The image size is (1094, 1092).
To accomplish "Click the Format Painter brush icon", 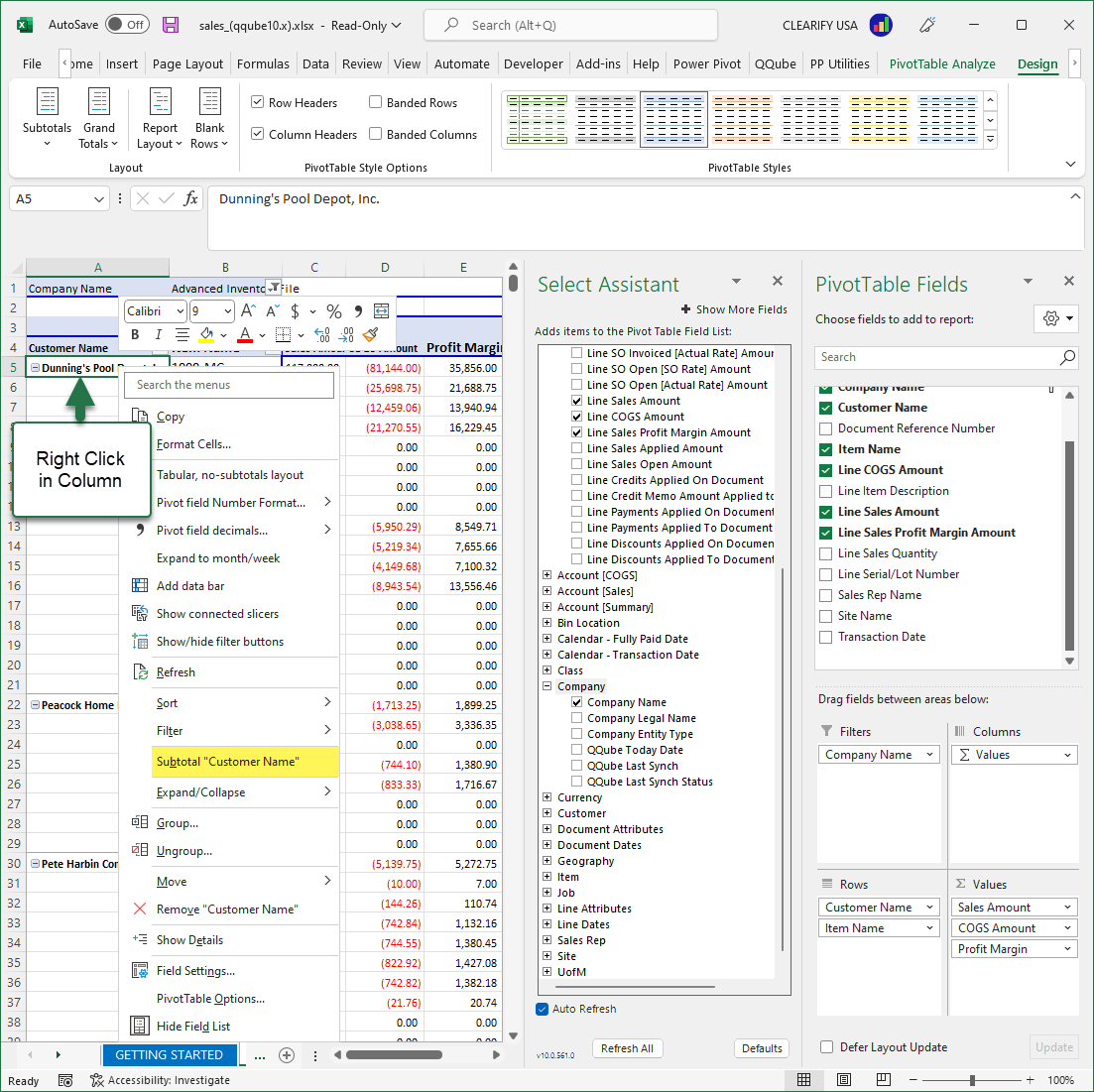I will (371, 334).
